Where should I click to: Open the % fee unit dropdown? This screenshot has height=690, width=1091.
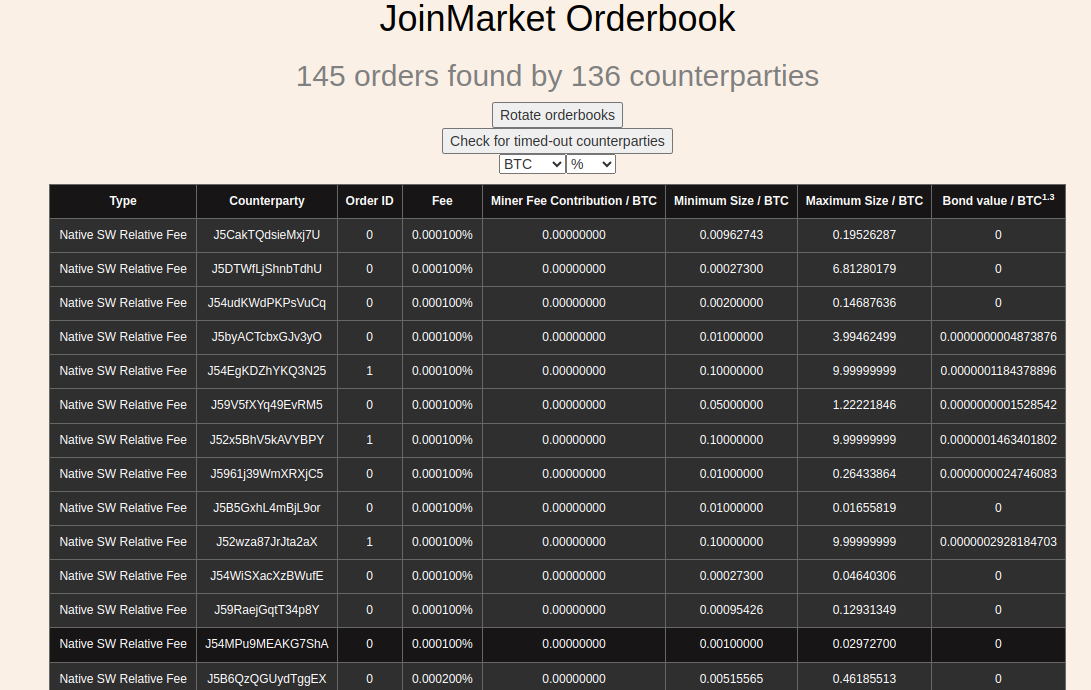point(591,164)
